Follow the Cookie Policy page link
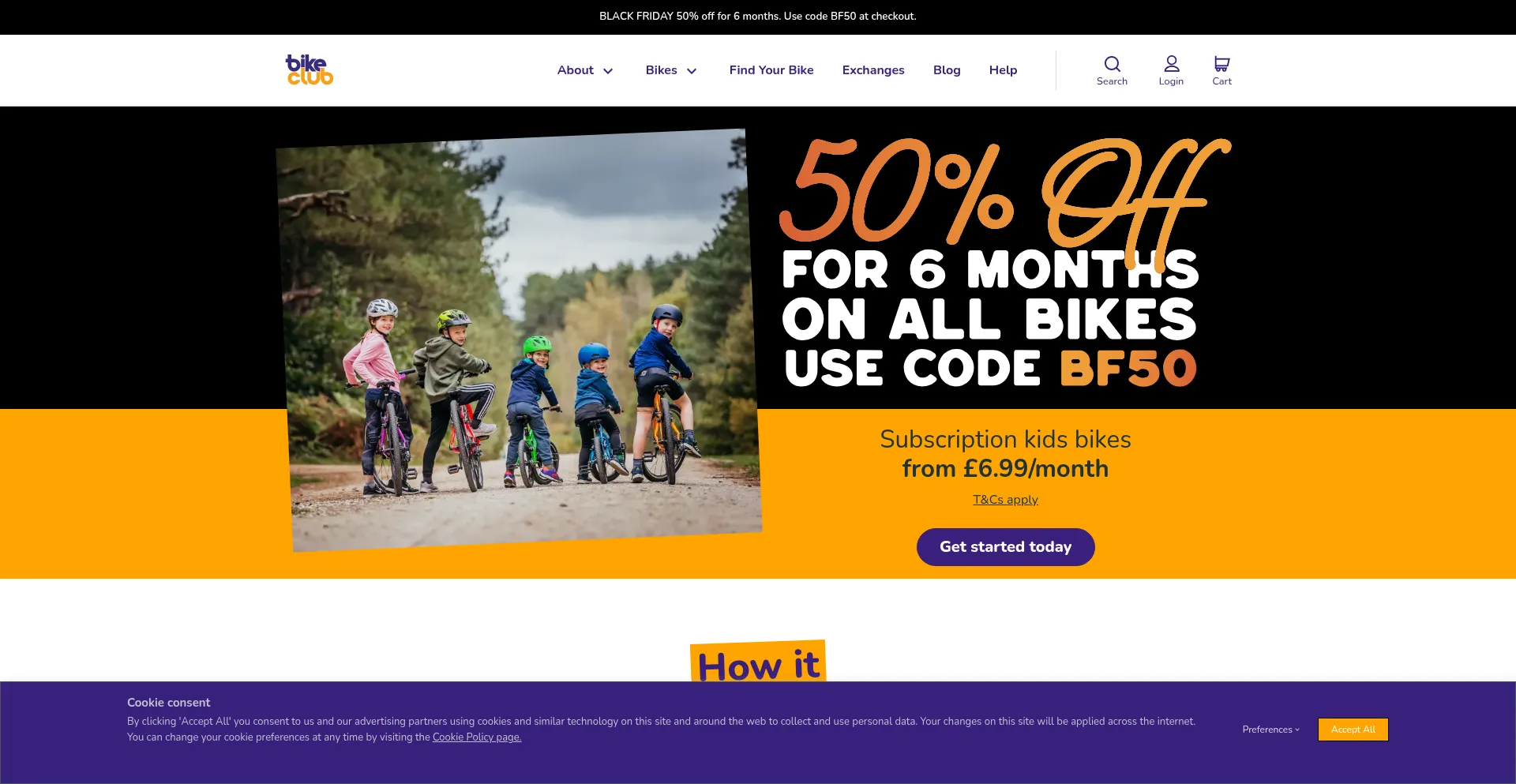 pyautogui.click(x=477, y=737)
